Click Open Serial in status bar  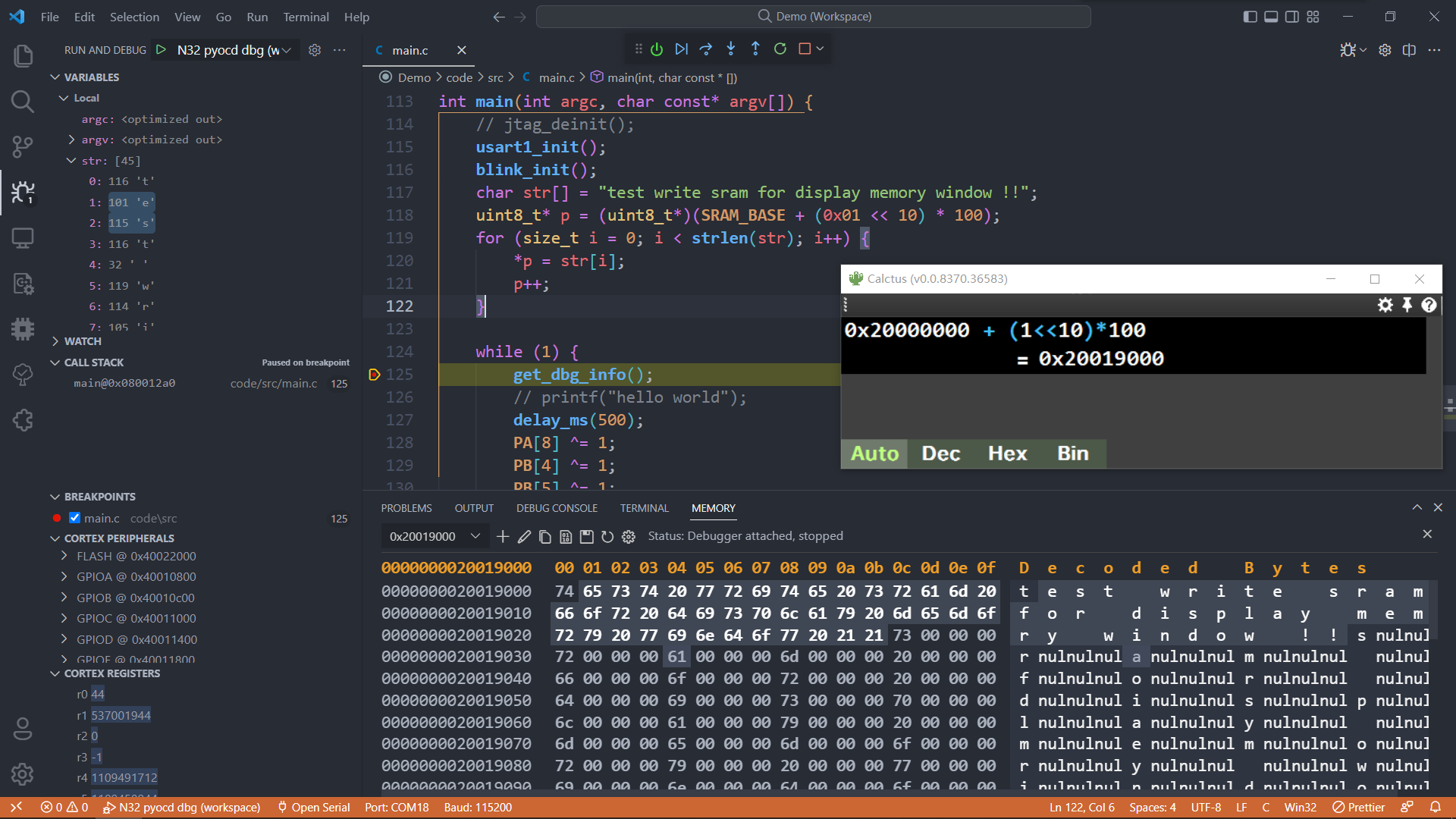[x=313, y=808]
